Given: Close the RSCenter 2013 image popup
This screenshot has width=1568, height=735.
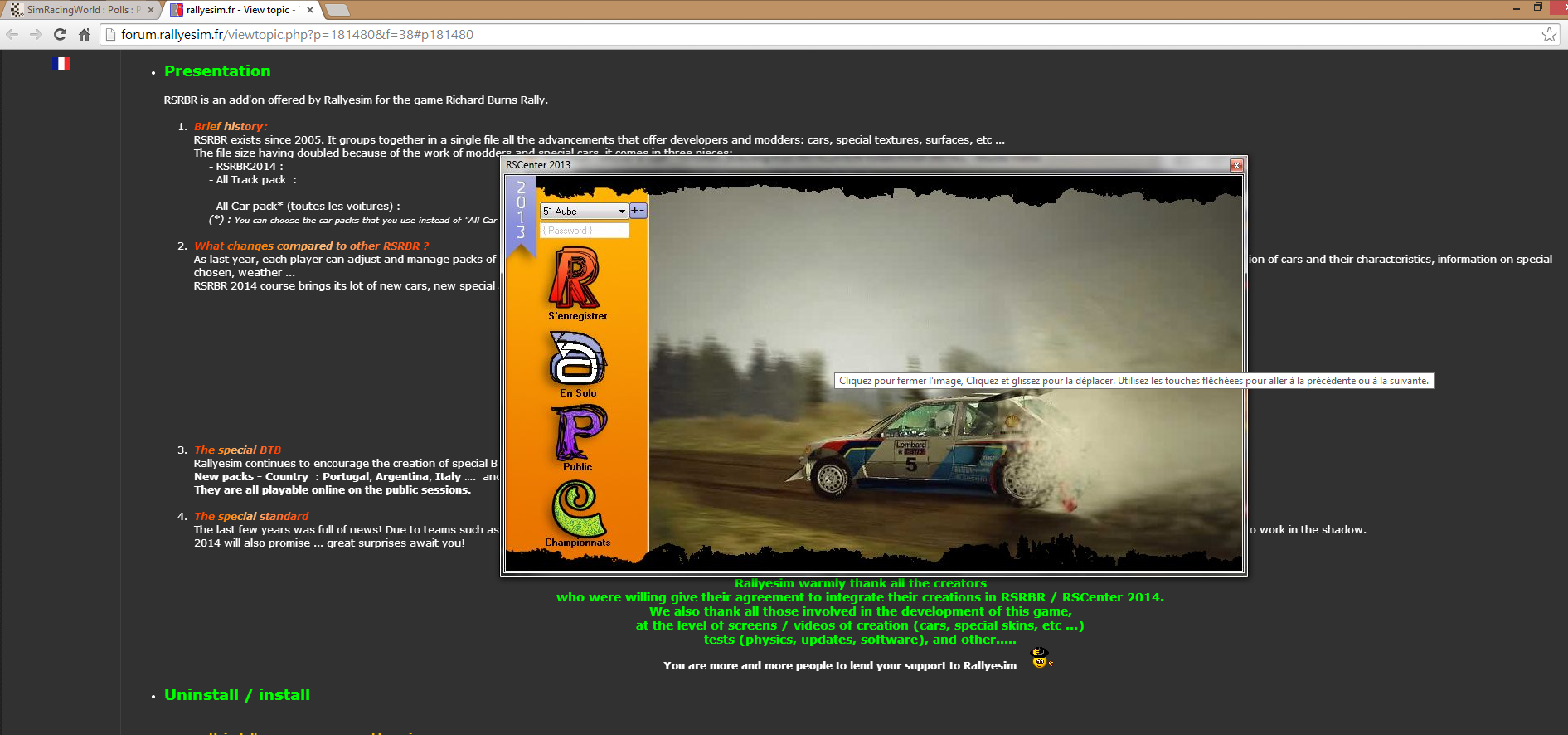Looking at the screenshot, I should tap(1236, 165).
